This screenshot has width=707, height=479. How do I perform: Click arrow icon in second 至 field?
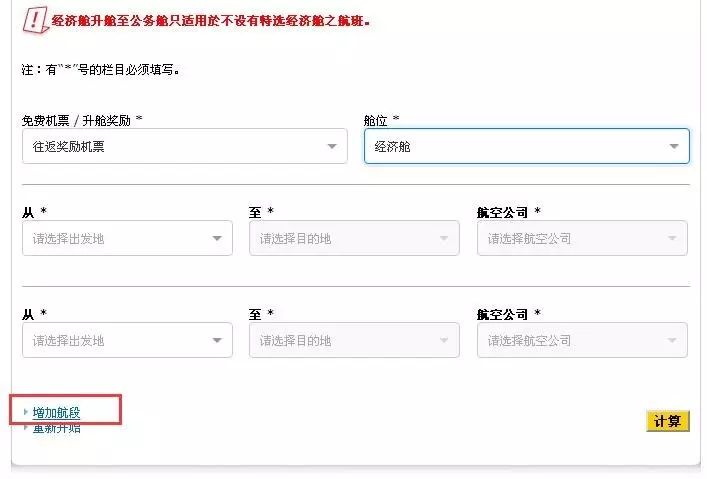[x=444, y=341]
